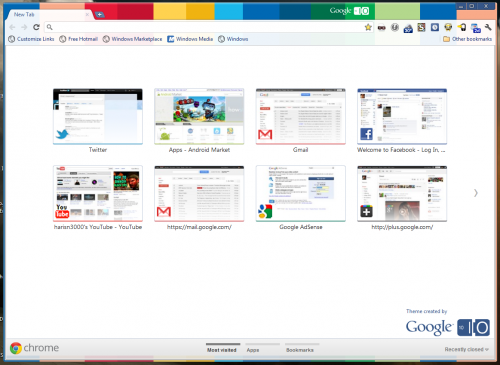500x365 pixels.
Task: Open the Twitter thumbnail
Action: (x=98, y=116)
